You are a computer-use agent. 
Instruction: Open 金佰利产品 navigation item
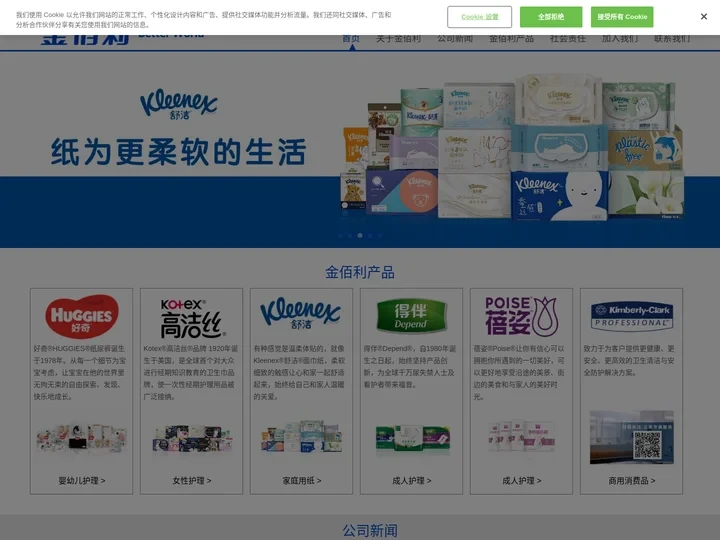(x=511, y=39)
